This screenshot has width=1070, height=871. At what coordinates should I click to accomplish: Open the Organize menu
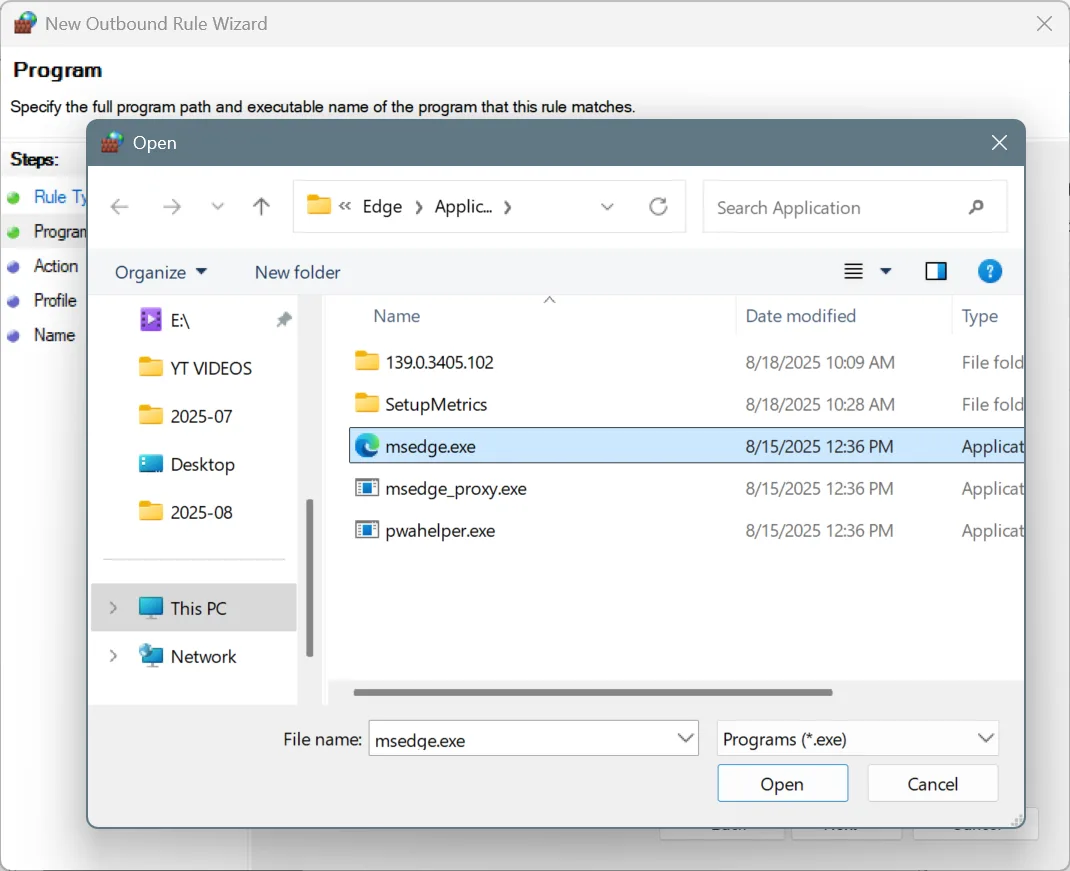pyautogui.click(x=160, y=272)
